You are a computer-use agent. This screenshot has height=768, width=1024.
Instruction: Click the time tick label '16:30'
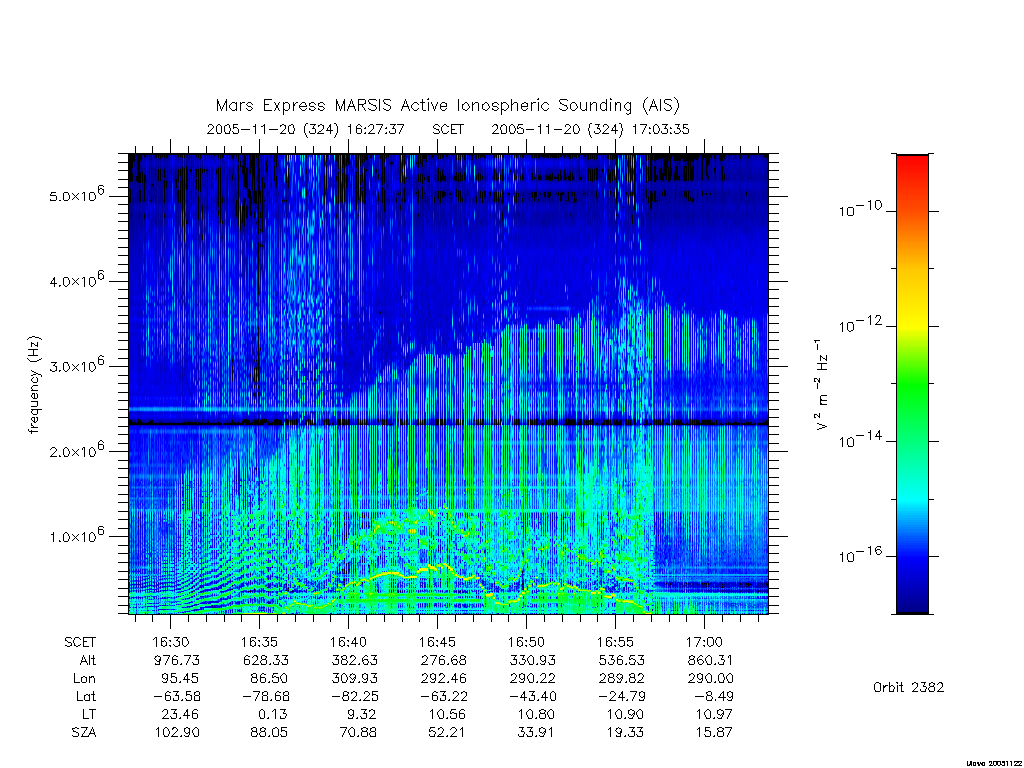(170, 642)
